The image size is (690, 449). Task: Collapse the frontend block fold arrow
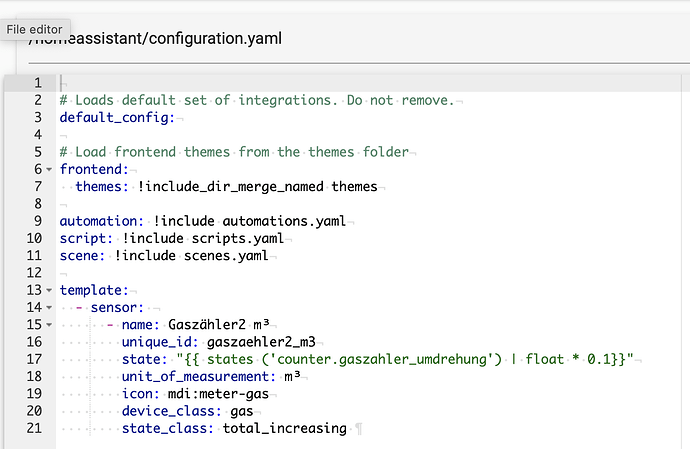pyautogui.click(x=49, y=169)
